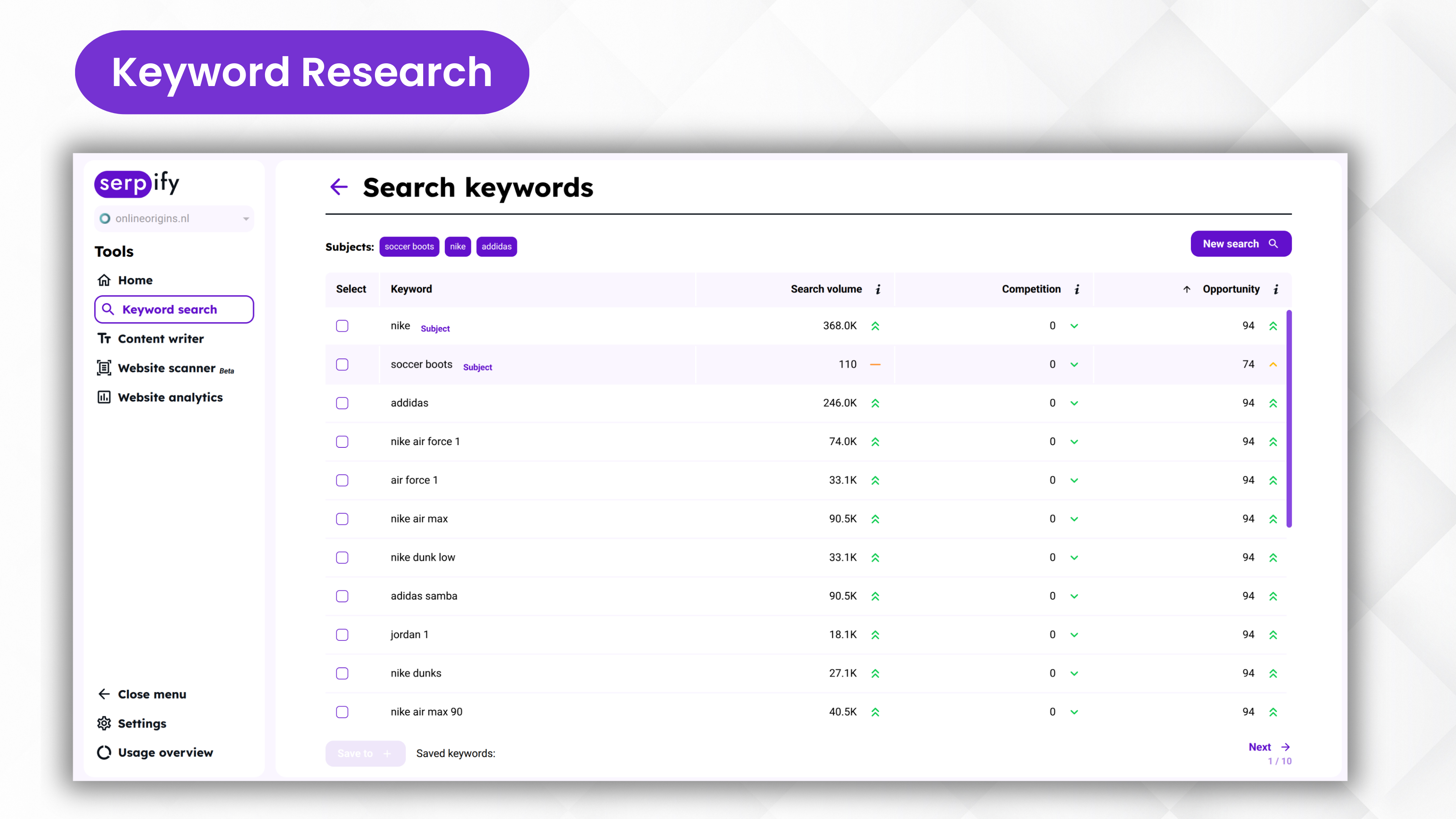Image resolution: width=1456 pixels, height=819 pixels.
Task: Click the opportunity trend icon for nike dunk low
Action: [1273, 558]
